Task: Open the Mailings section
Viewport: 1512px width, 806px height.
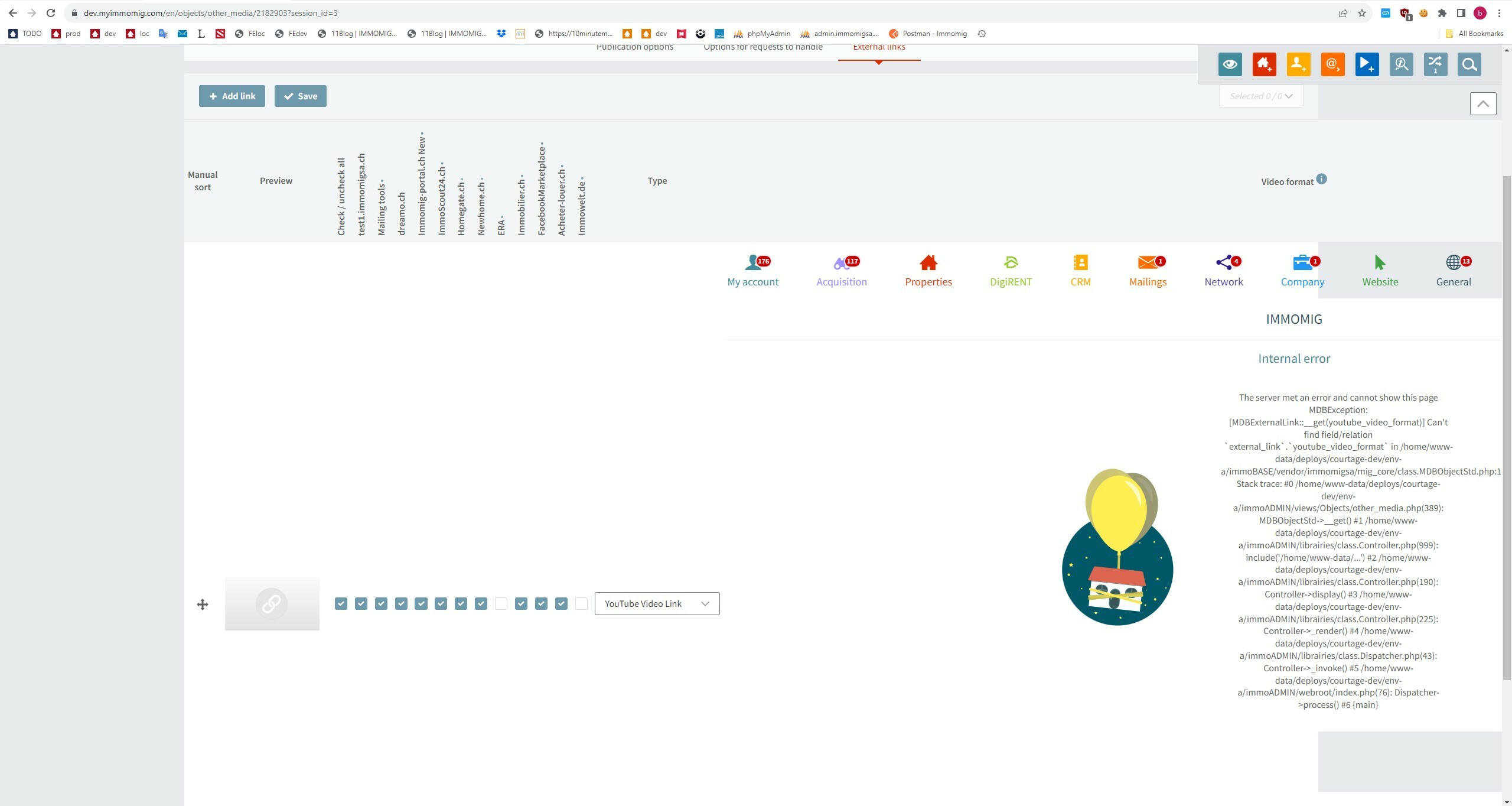Action: click(x=1148, y=271)
